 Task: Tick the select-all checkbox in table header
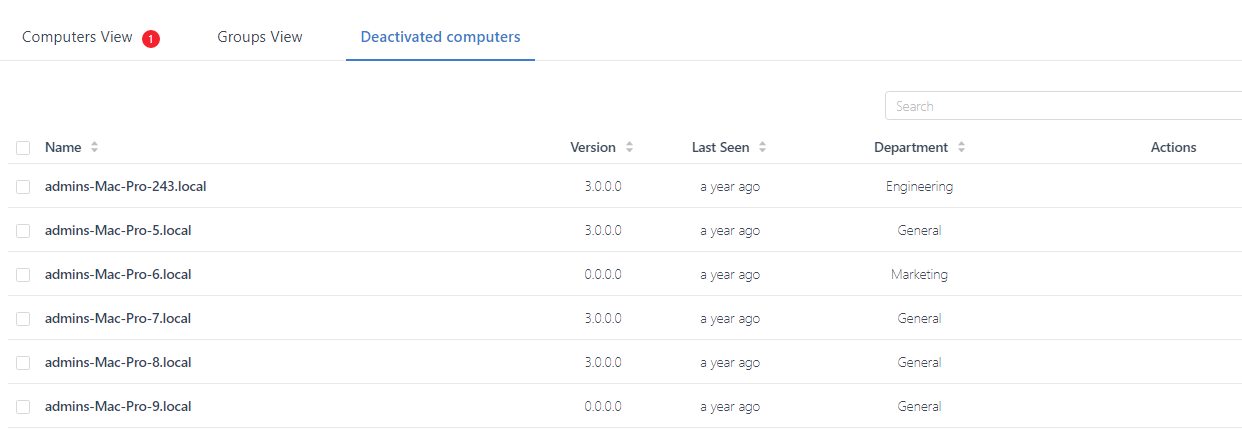pyautogui.click(x=23, y=148)
